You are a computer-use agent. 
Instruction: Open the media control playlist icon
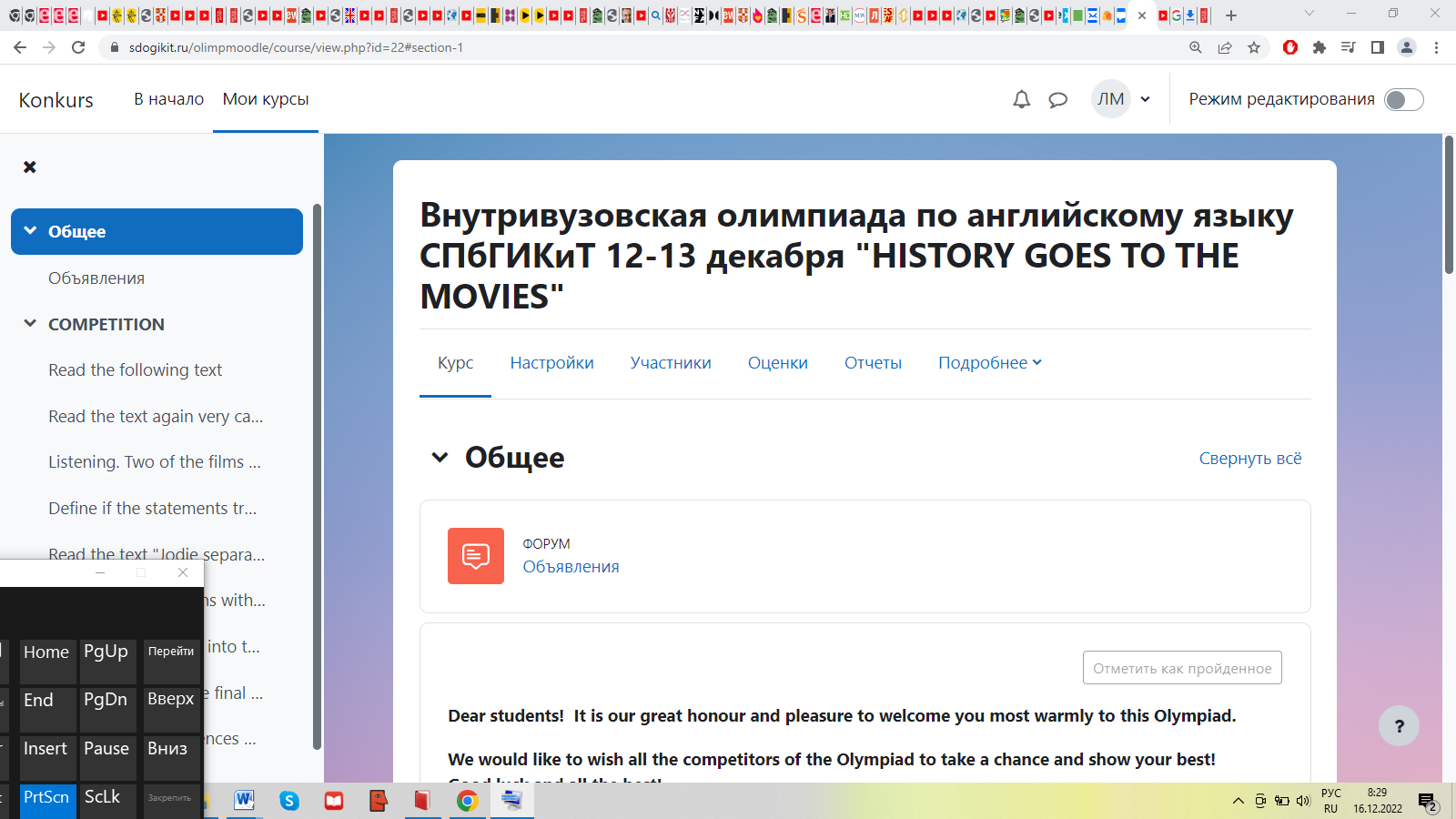(1349, 47)
